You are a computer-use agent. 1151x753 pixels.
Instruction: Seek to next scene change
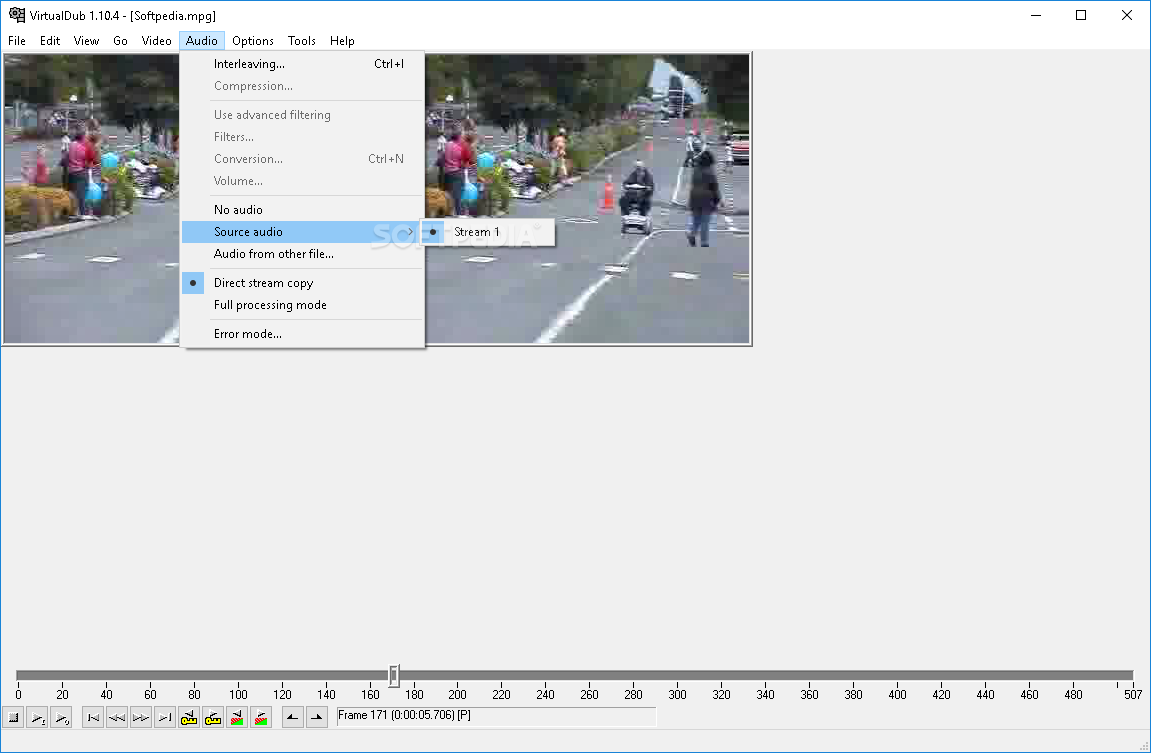pyautogui.click(x=261, y=717)
